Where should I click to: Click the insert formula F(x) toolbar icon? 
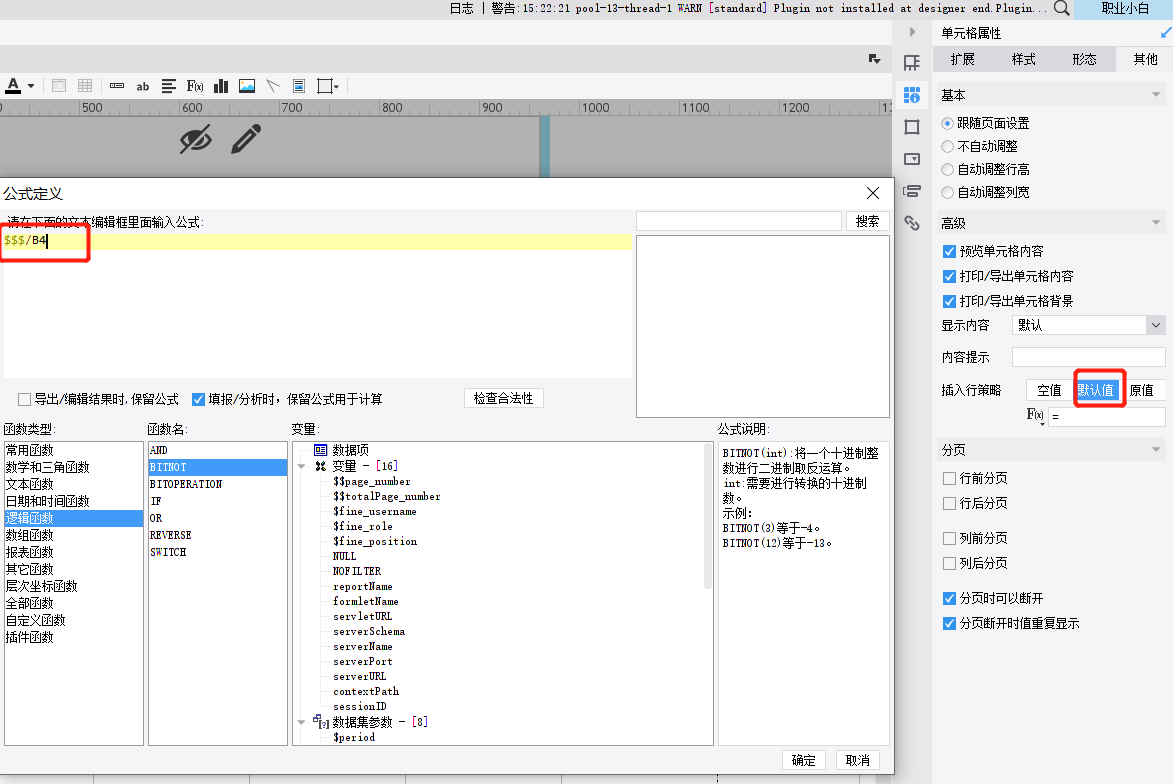(x=195, y=86)
